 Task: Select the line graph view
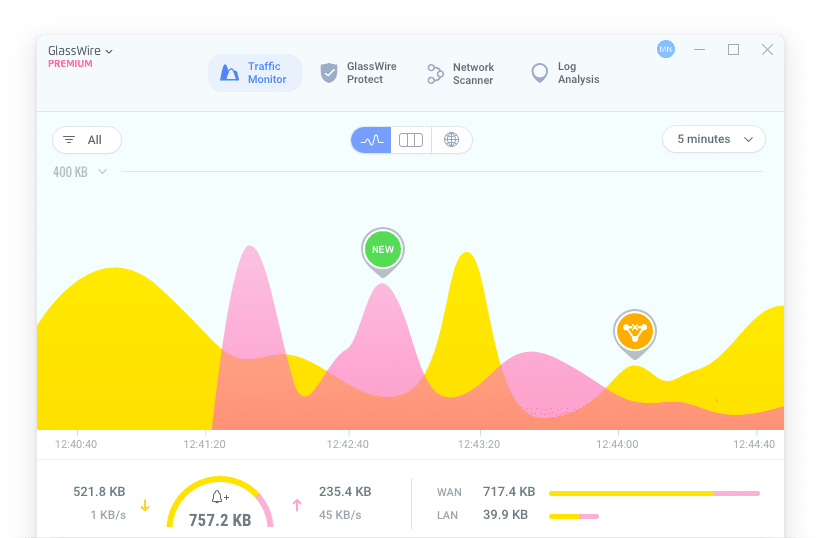pos(371,140)
